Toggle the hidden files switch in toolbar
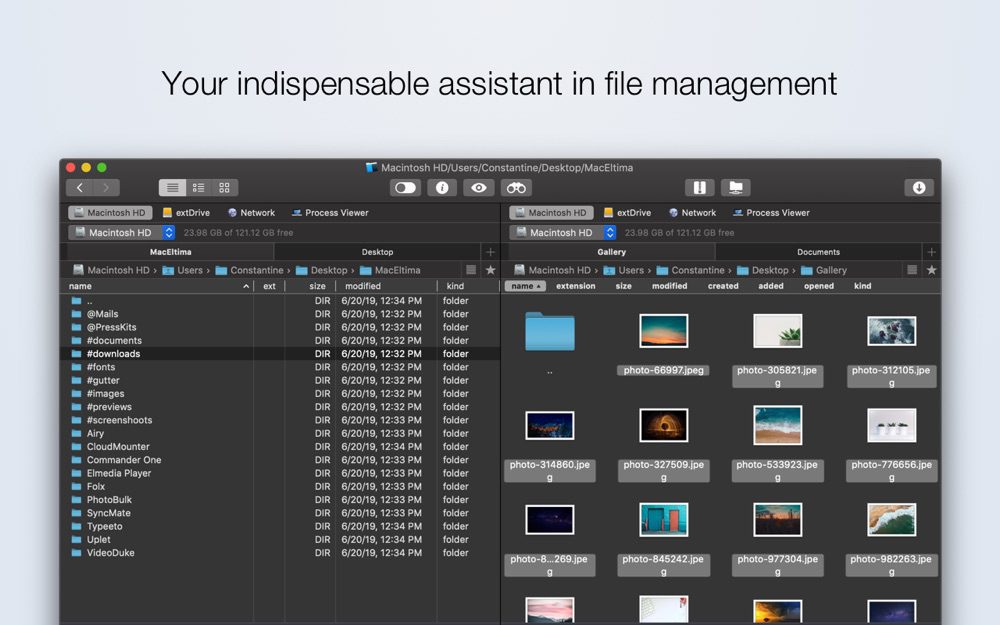This screenshot has width=1000, height=625. tap(405, 188)
